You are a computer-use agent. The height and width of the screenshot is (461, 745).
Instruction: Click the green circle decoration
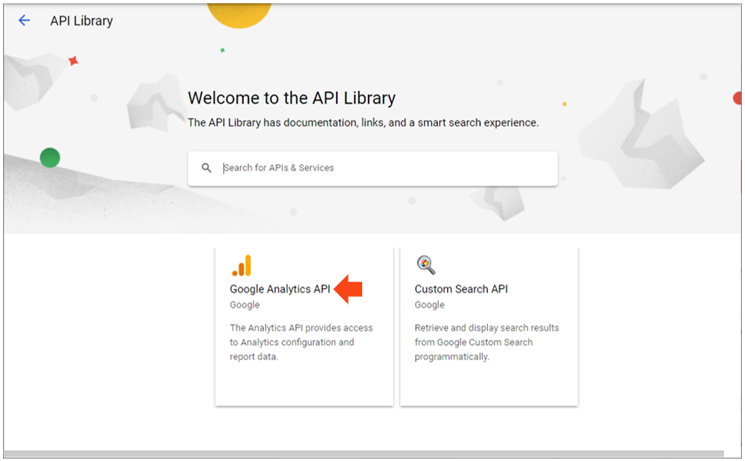pos(50,157)
